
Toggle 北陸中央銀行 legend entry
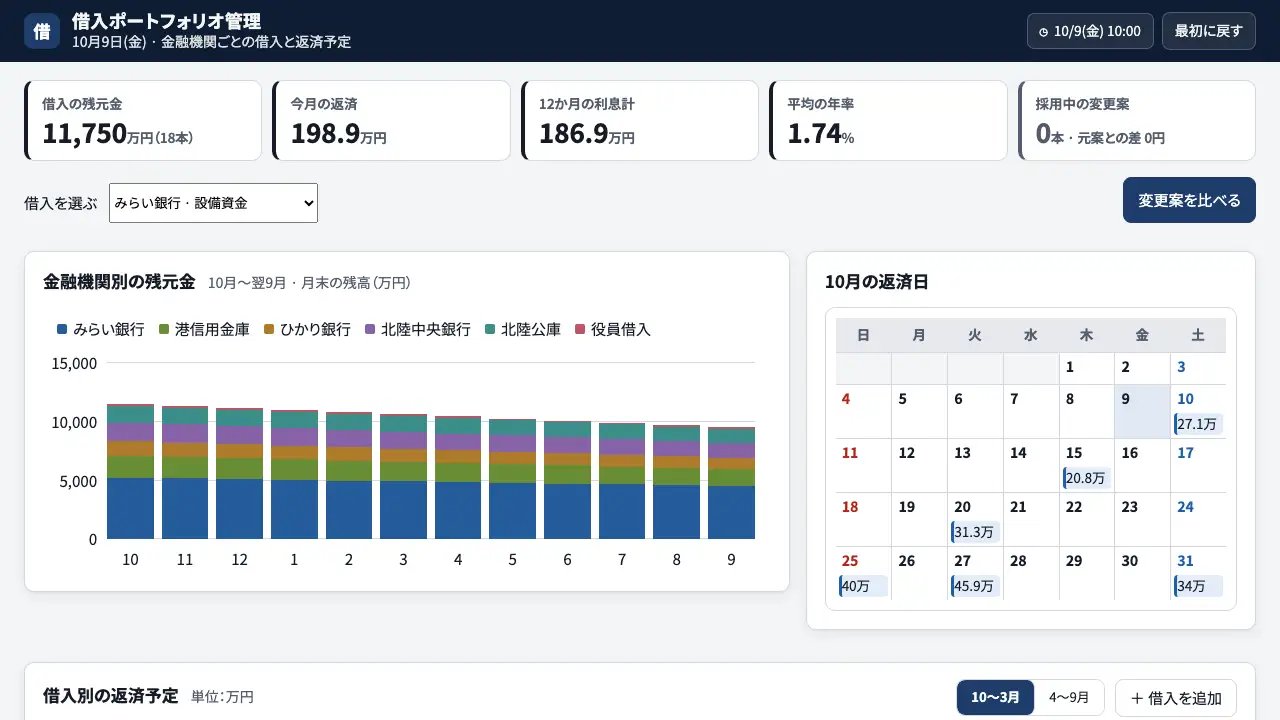click(x=418, y=329)
